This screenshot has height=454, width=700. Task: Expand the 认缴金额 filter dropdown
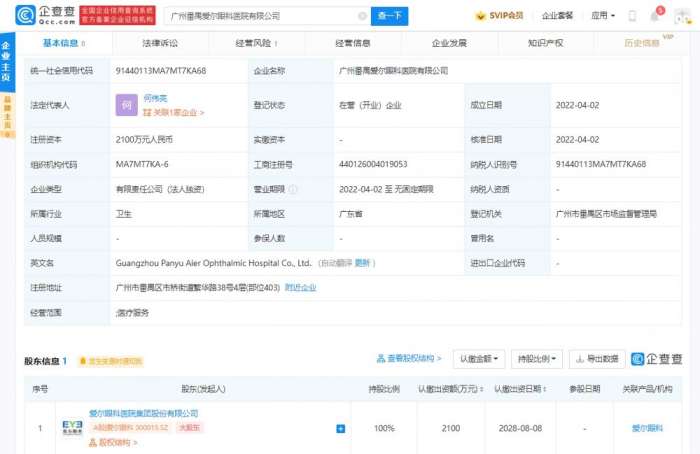coord(480,358)
